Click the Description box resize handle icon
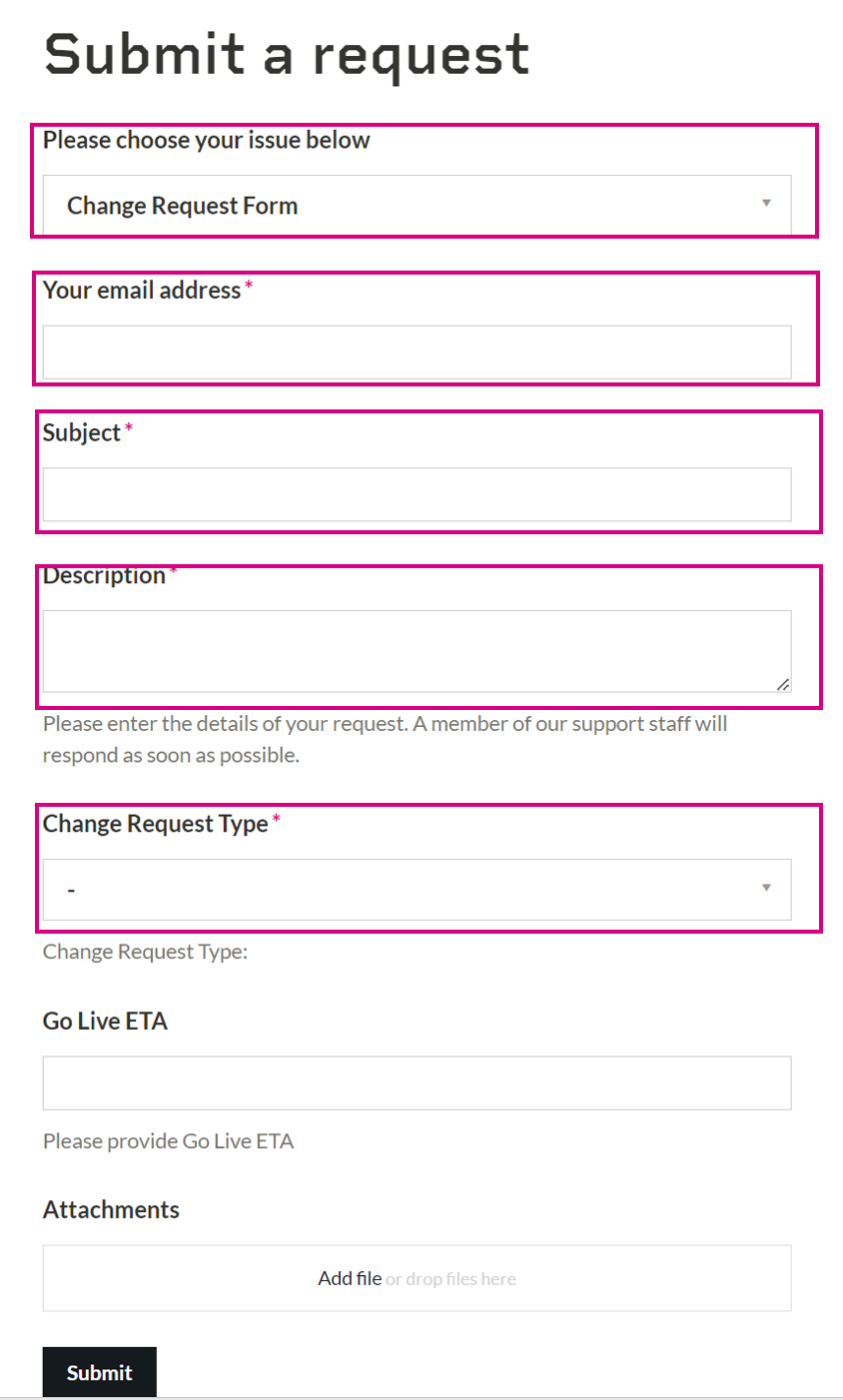The width and height of the screenshot is (843, 1400). (783, 684)
